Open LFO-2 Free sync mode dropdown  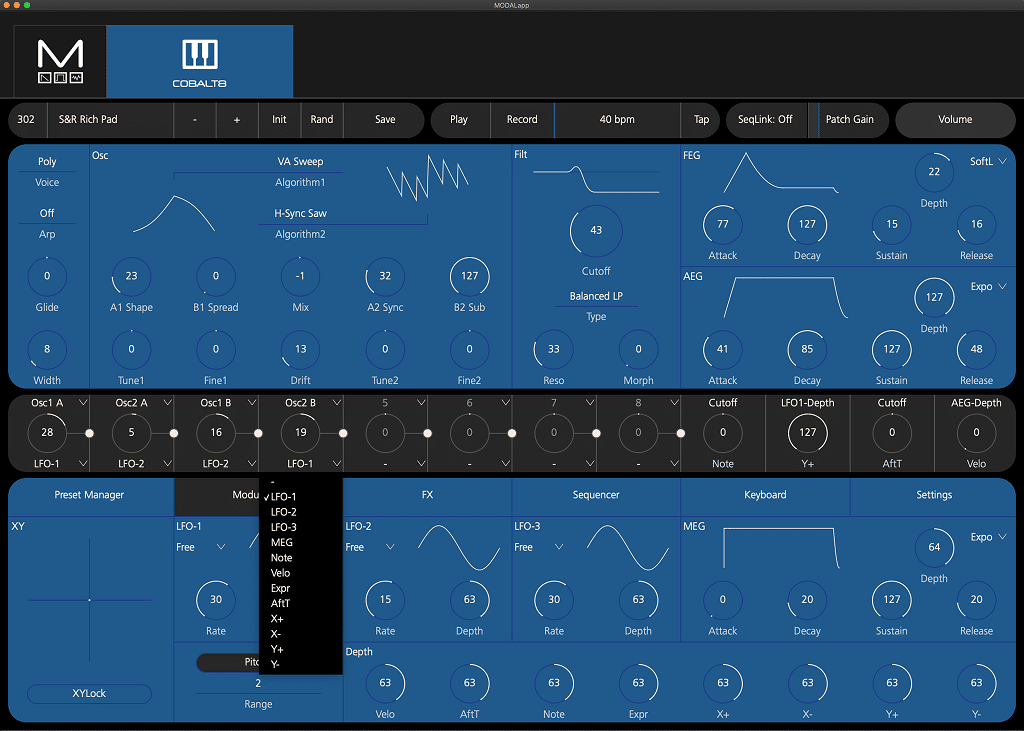pyautogui.click(x=370, y=547)
